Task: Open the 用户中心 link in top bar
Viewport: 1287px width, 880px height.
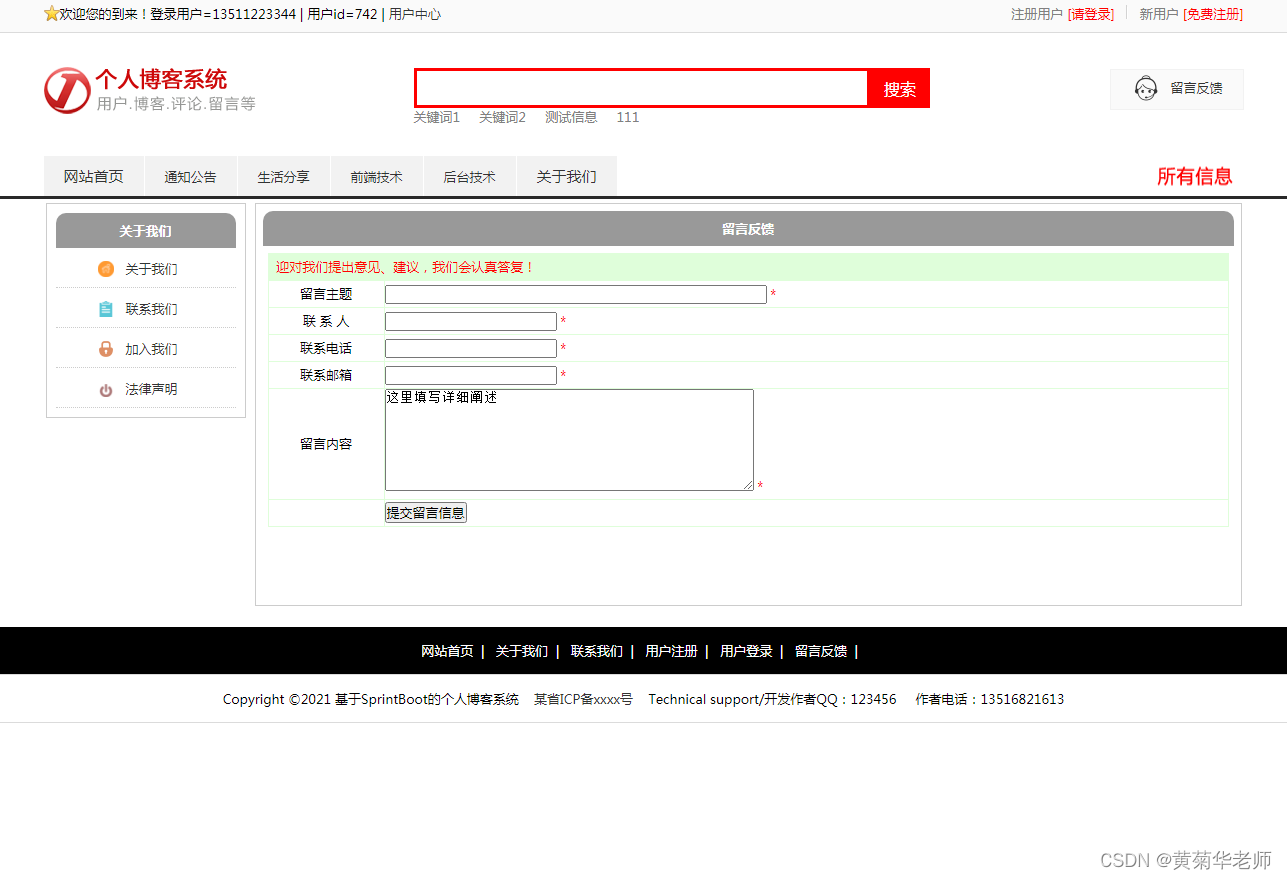Action: (x=415, y=15)
